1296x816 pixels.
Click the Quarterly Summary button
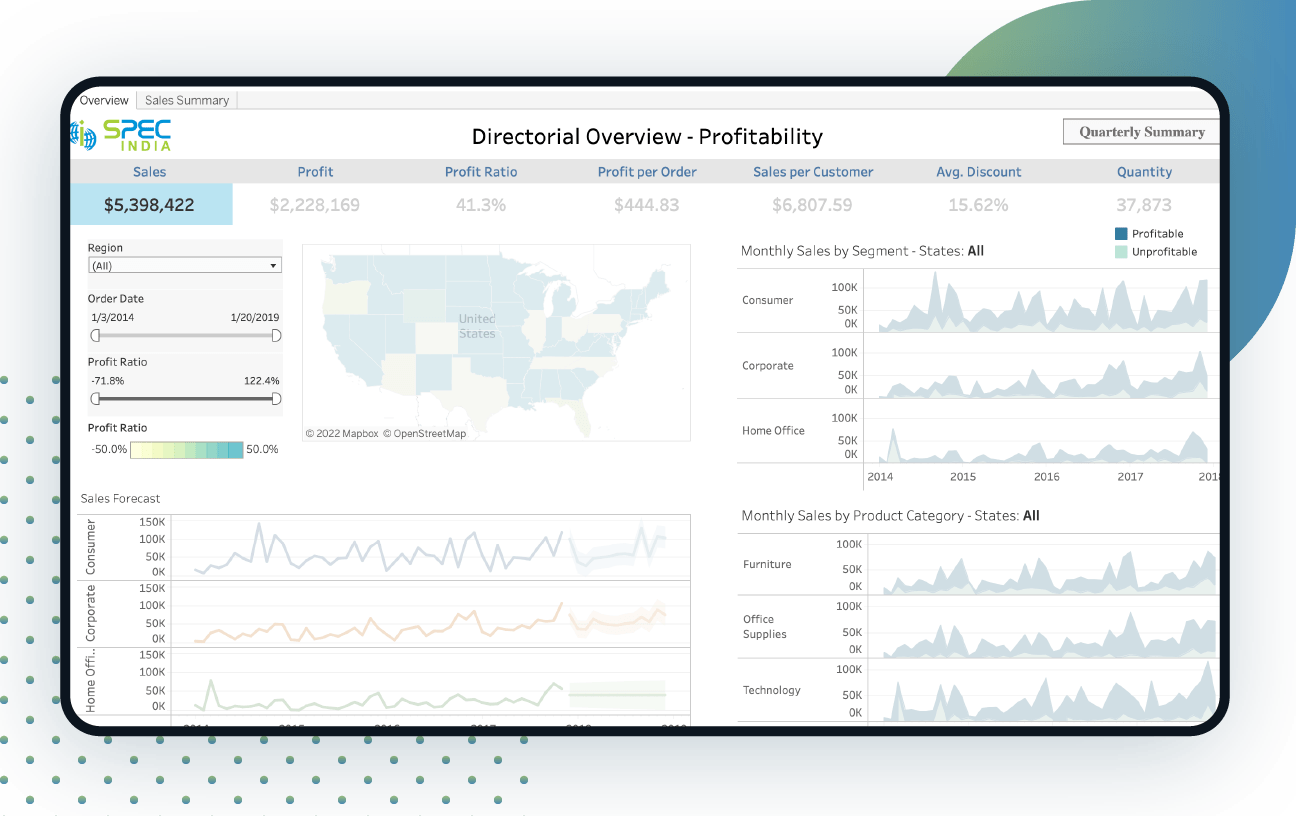1142,132
